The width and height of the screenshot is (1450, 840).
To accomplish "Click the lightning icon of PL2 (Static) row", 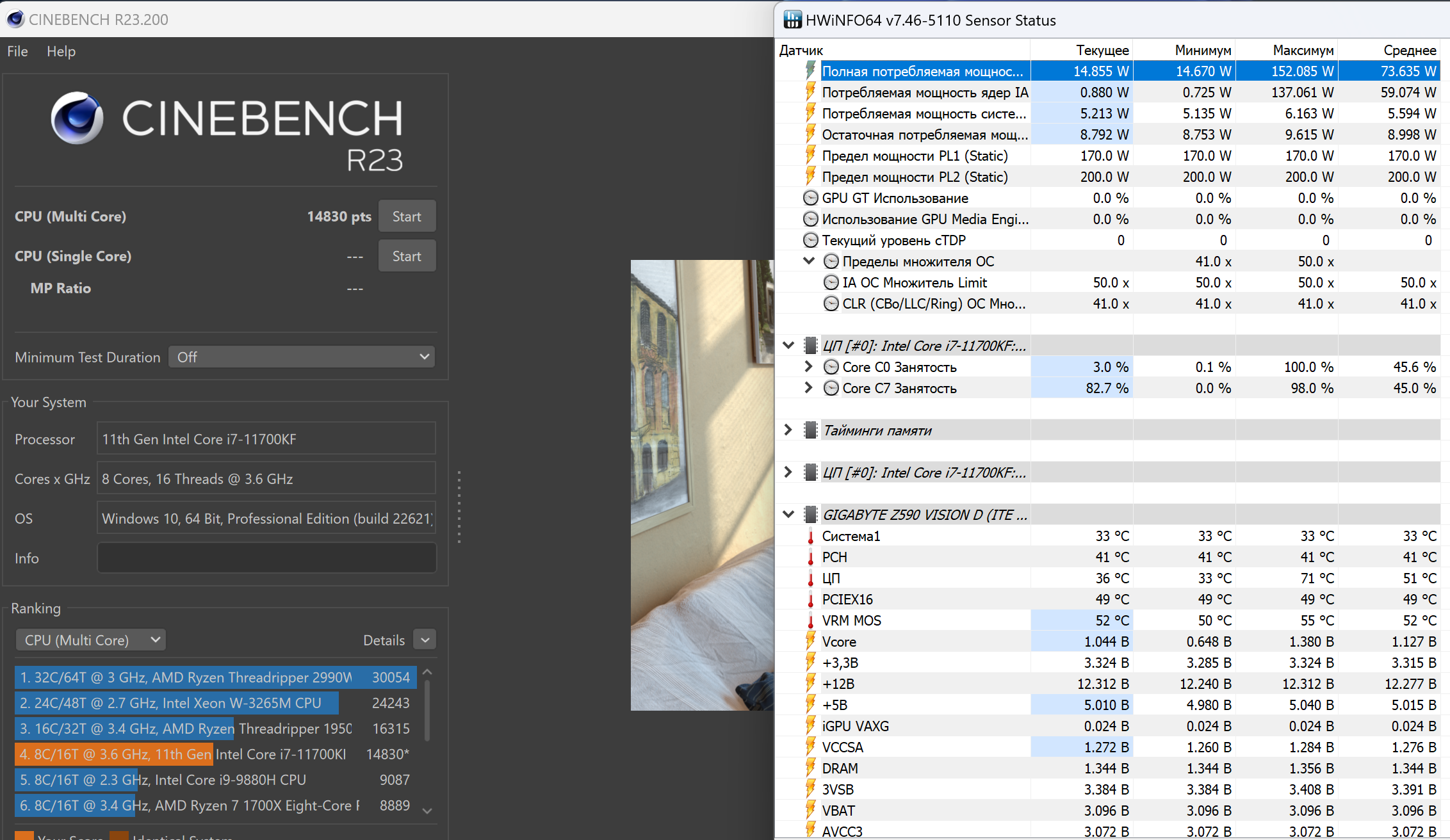I will (810, 176).
